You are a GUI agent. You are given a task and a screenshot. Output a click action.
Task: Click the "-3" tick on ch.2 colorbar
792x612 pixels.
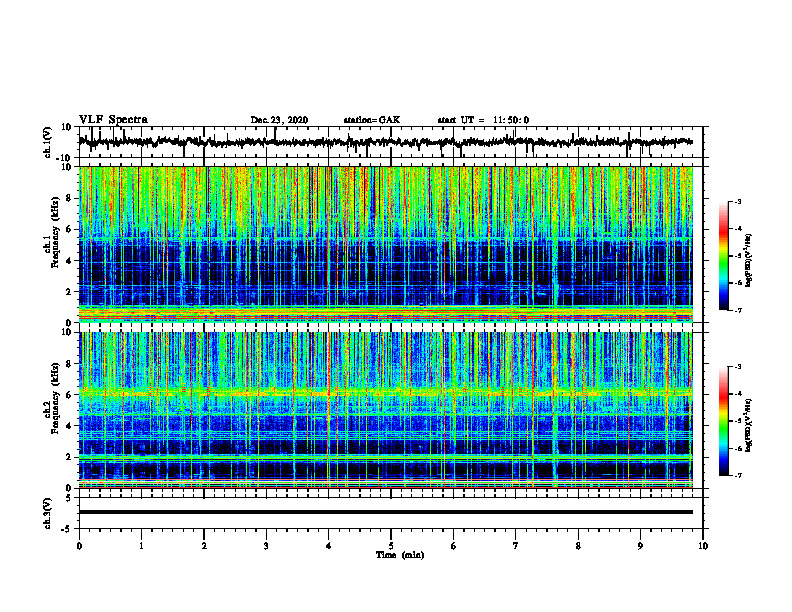click(737, 367)
